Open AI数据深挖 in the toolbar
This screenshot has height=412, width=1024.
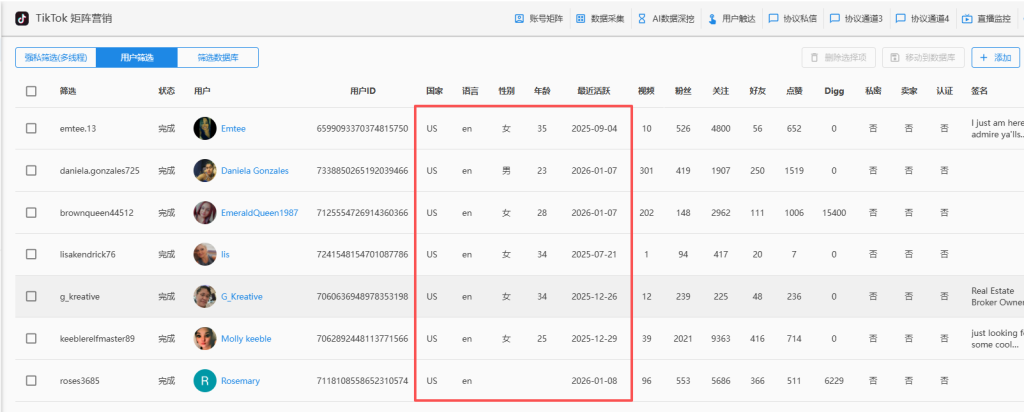point(666,19)
